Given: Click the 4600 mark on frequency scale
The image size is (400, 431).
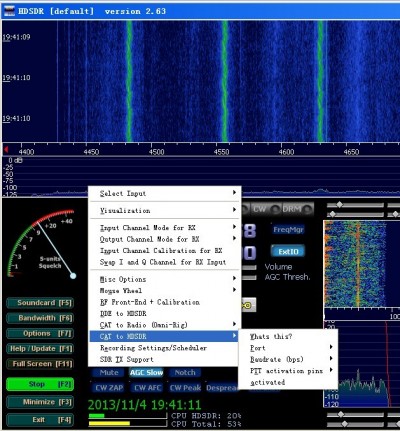Looking at the screenshot, I should point(286,152).
